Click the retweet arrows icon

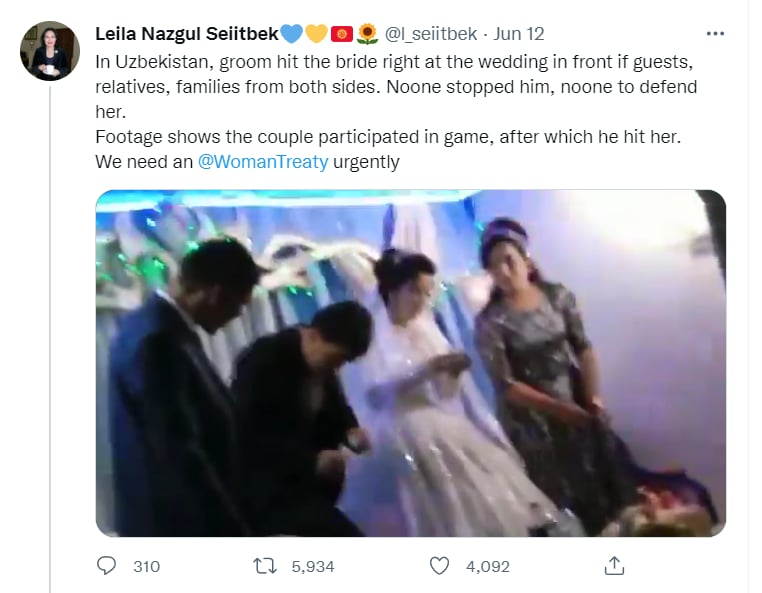[265, 566]
